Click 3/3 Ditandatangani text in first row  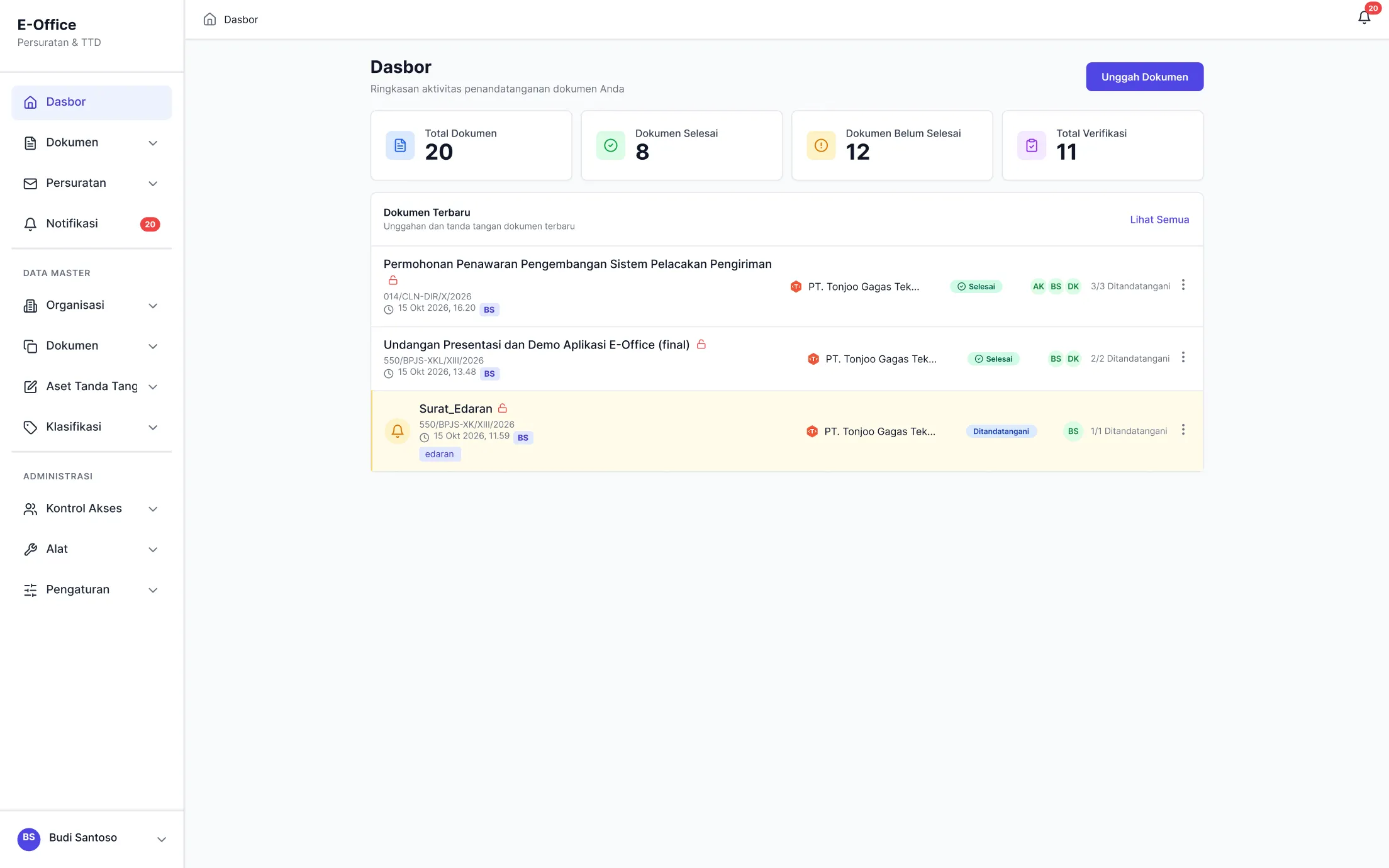[x=1130, y=286]
